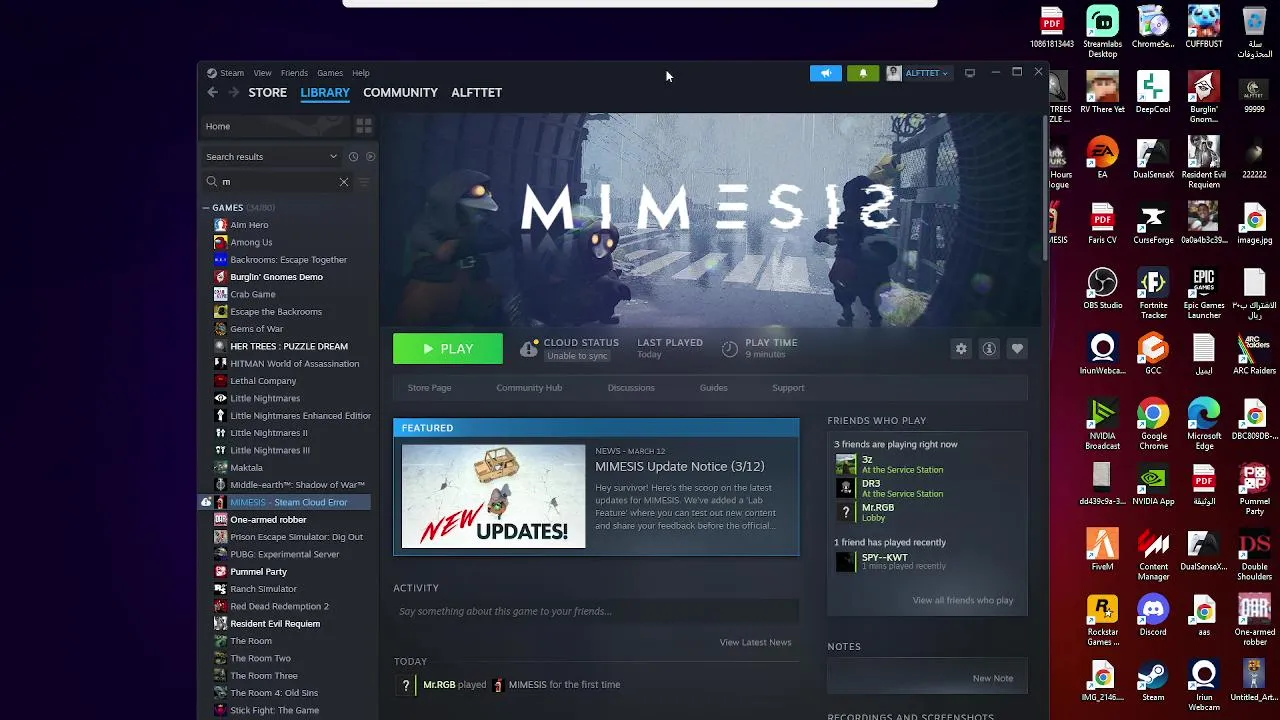Open NVIDIA Broadcast desktop shortcut

point(1102,425)
